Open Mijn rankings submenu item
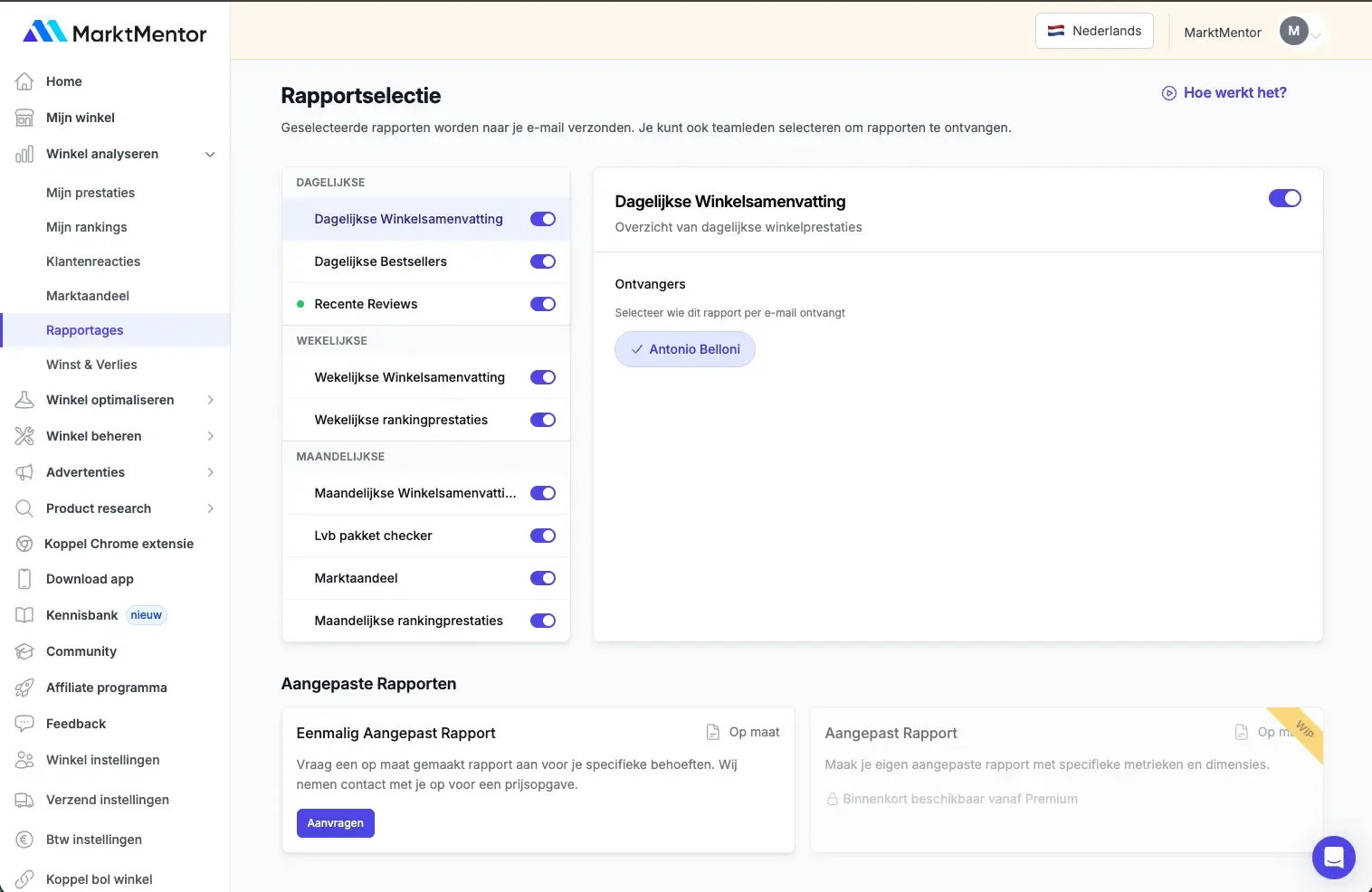 click(87, 227)
